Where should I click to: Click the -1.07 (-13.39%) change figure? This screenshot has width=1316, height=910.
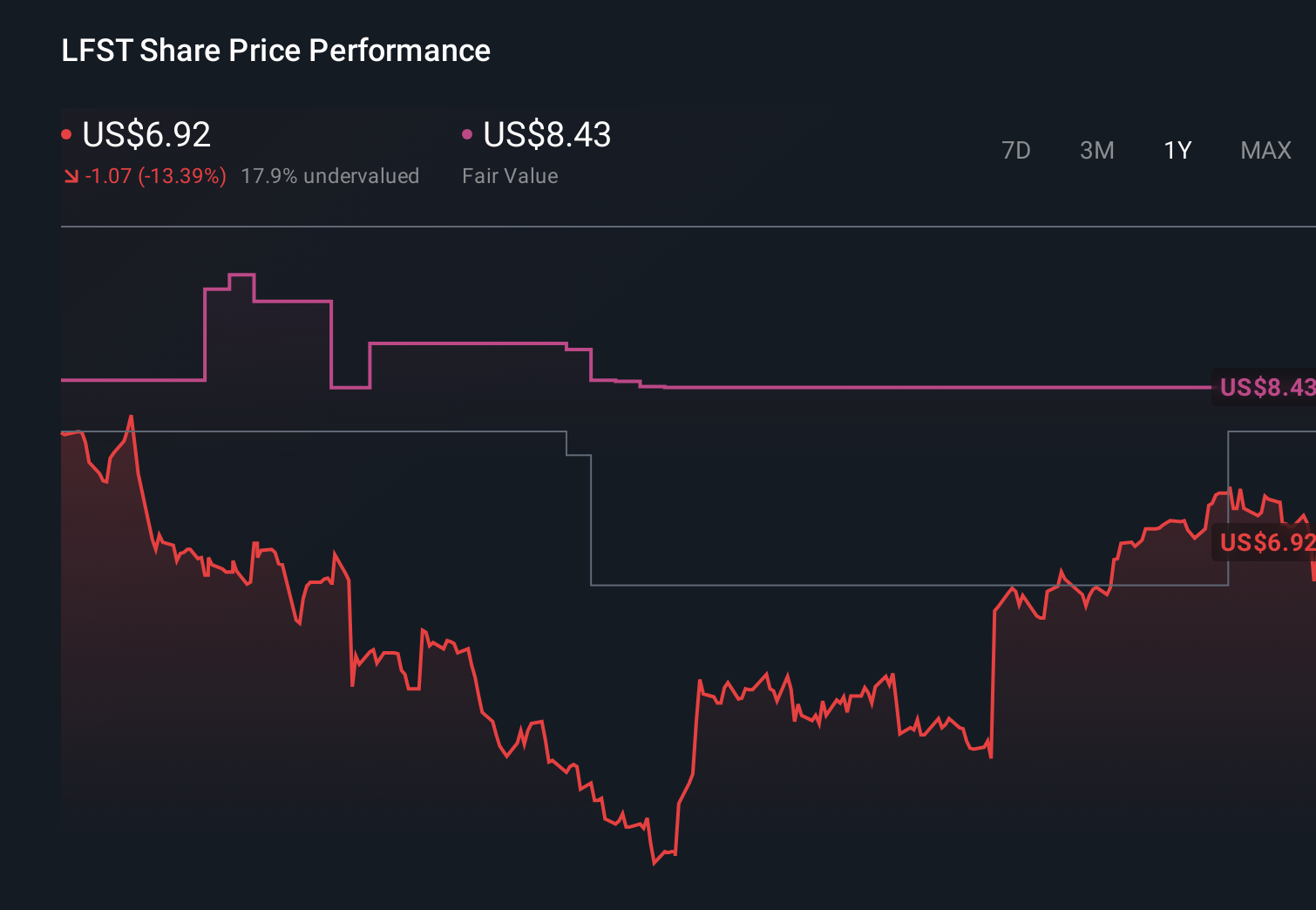click(154, 176)
